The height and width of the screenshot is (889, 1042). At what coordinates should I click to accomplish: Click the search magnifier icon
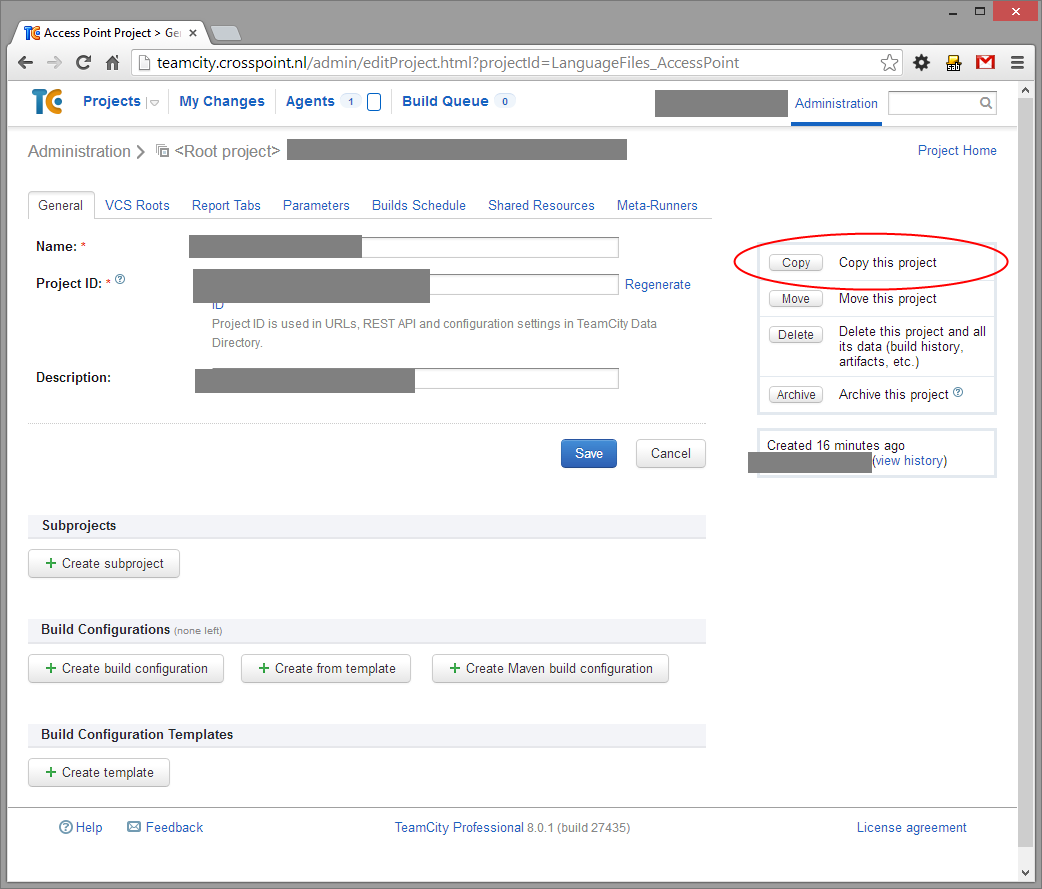click(986, 103)
